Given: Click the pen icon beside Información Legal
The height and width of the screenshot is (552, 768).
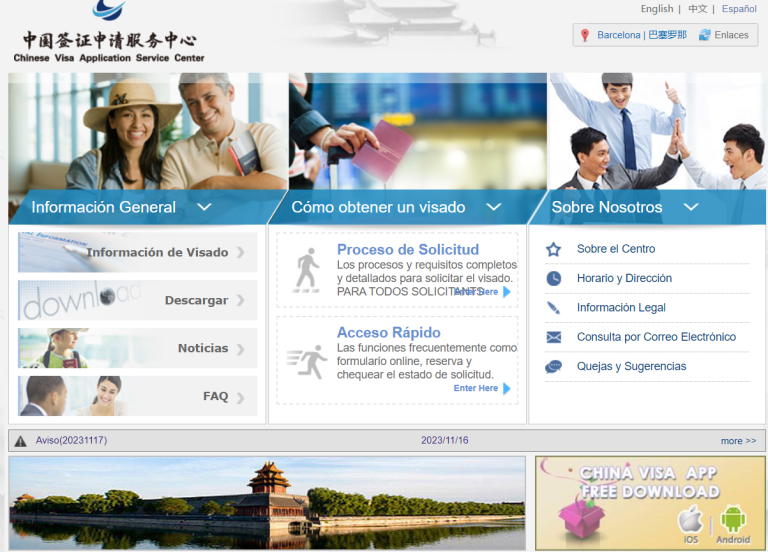Looking at the screenshot, I should 553,308.
